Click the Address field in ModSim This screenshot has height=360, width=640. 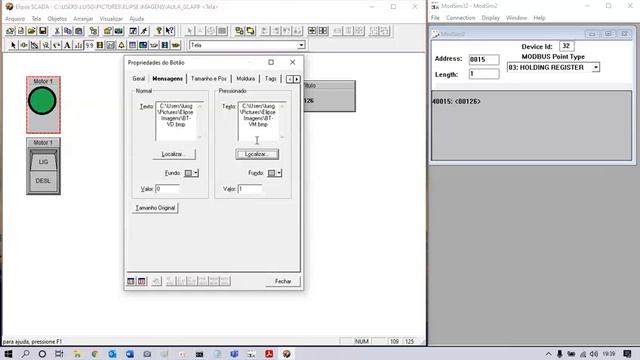484,59
